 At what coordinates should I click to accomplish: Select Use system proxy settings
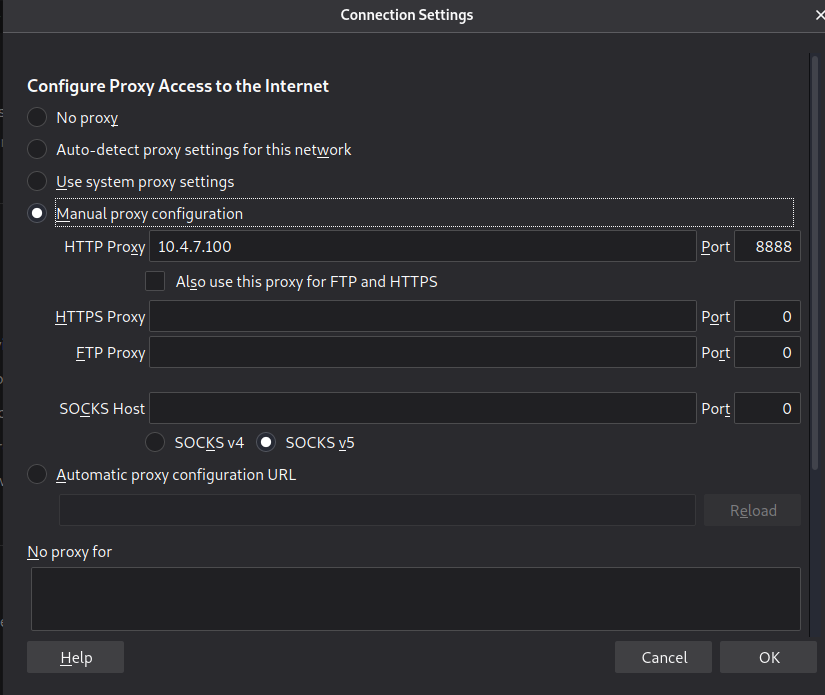(37, 182)
